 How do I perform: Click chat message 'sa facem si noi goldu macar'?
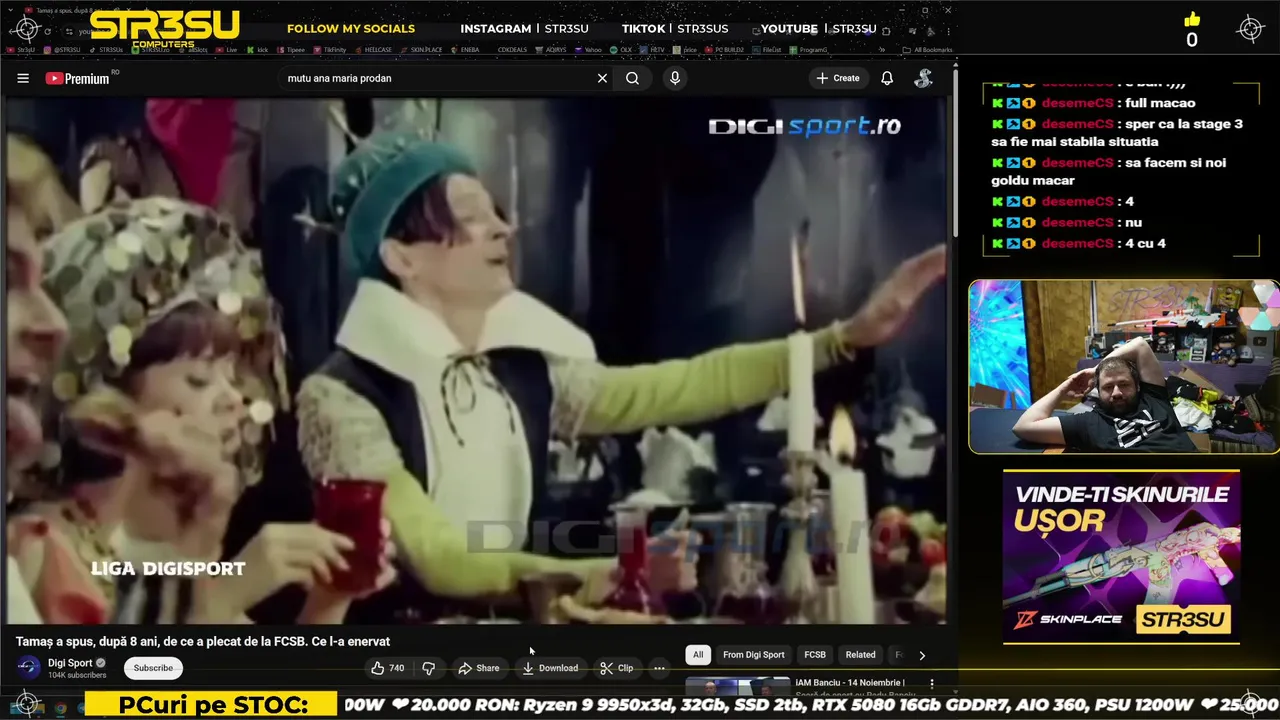tap(1108, 171)
